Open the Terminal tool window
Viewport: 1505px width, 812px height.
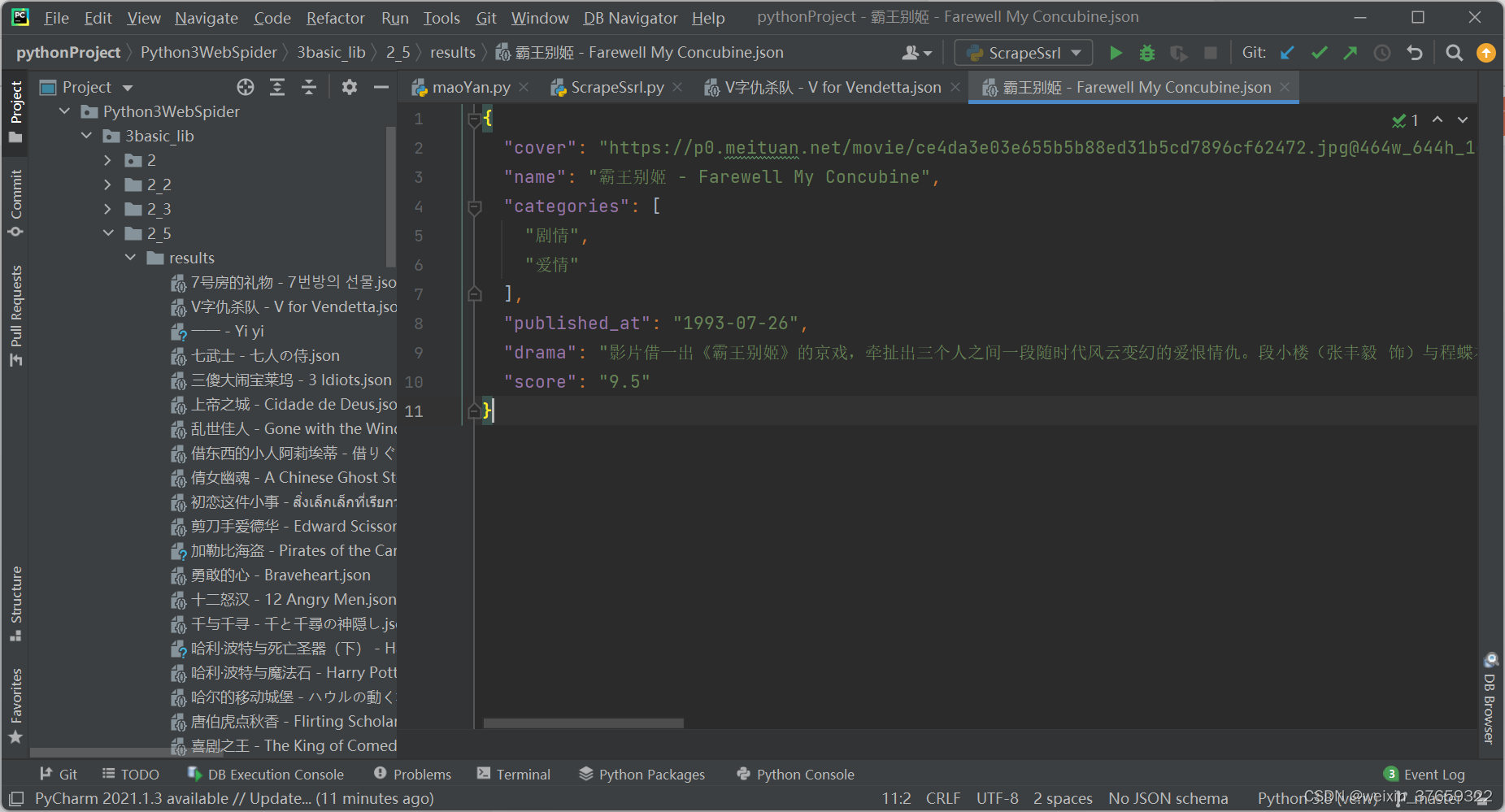coord(514,775)
